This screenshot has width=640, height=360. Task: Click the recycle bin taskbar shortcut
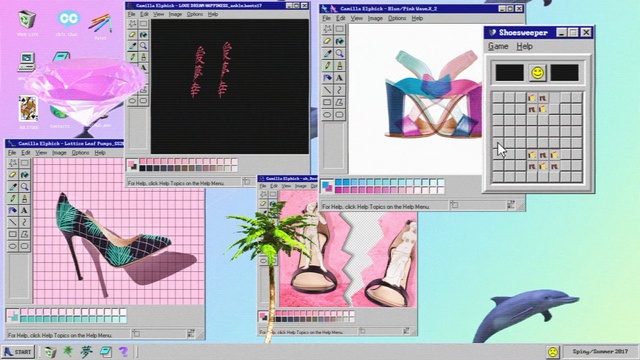tap(50, 351)
